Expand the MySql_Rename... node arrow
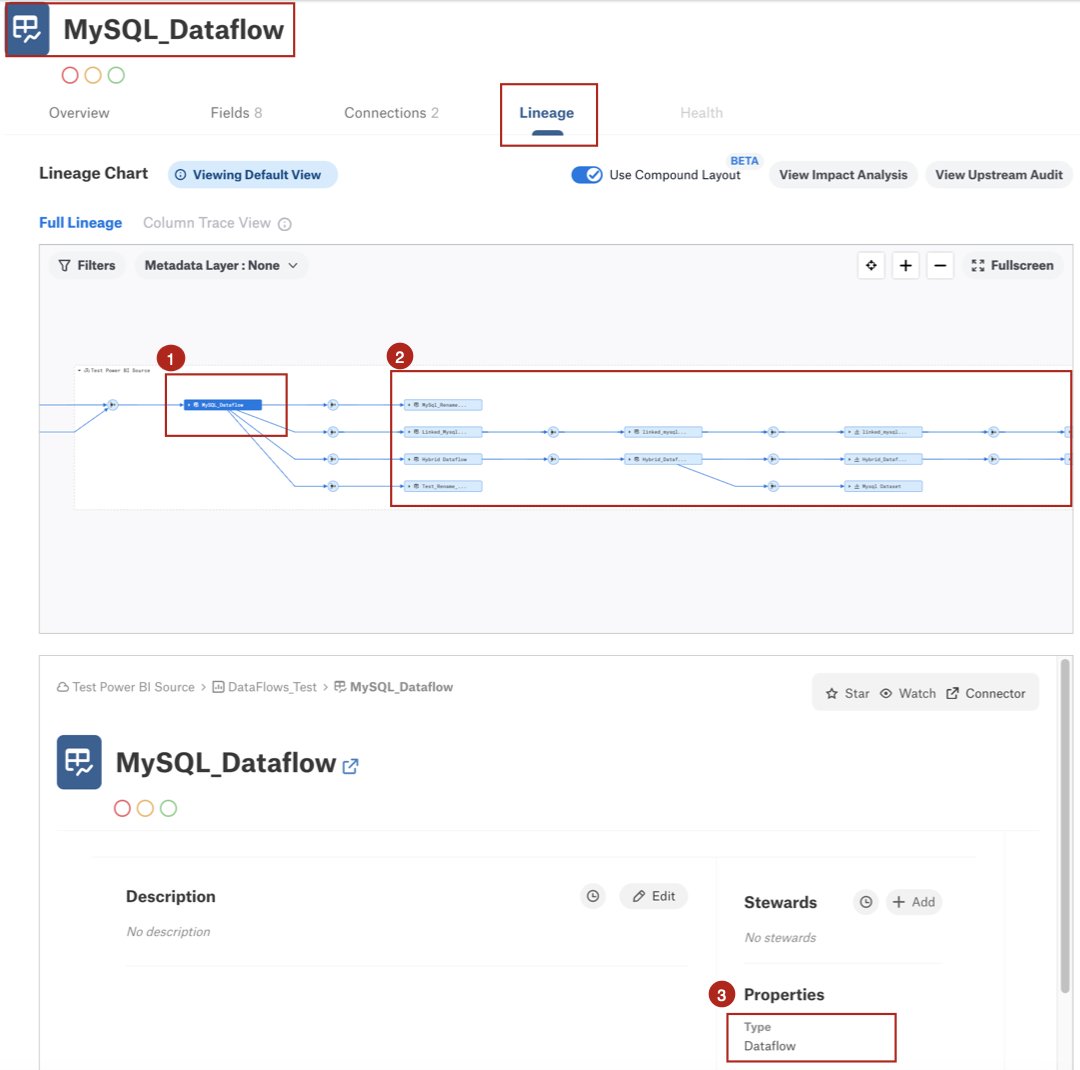 409,405
